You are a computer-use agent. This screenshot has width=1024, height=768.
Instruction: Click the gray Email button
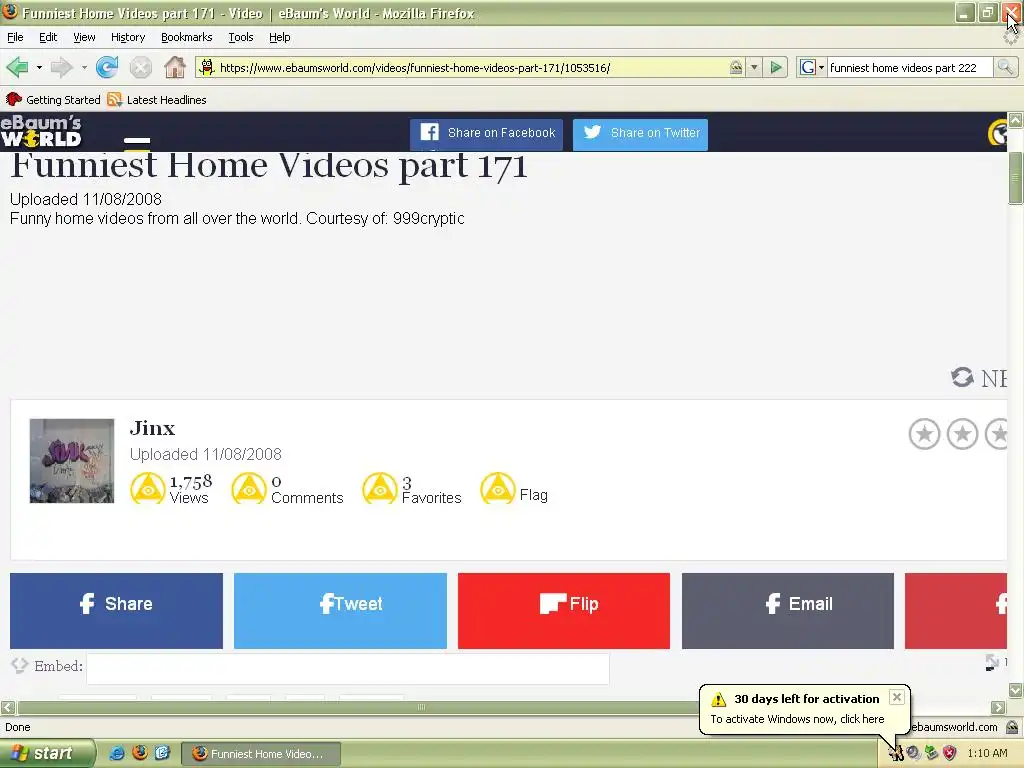coord(788,611)
